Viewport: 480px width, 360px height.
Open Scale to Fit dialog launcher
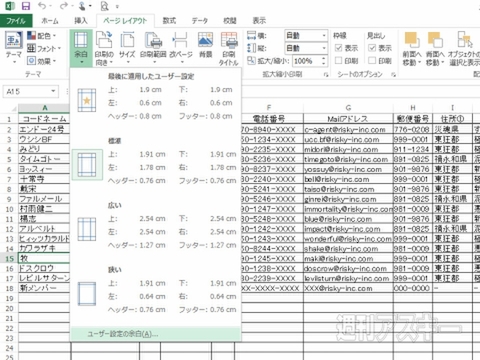(x=326, y=75)
